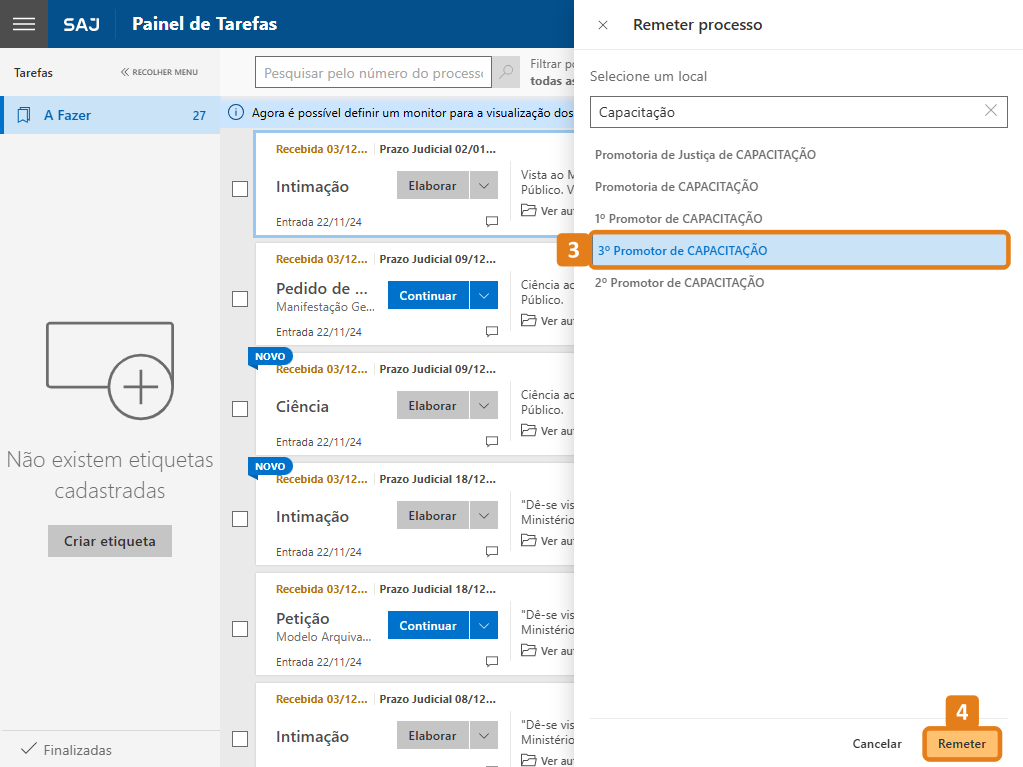Open dropdown arrow beside Pedido Continuar button
Viewport: 1023px width, 767px height.
(x=484, y=296)
